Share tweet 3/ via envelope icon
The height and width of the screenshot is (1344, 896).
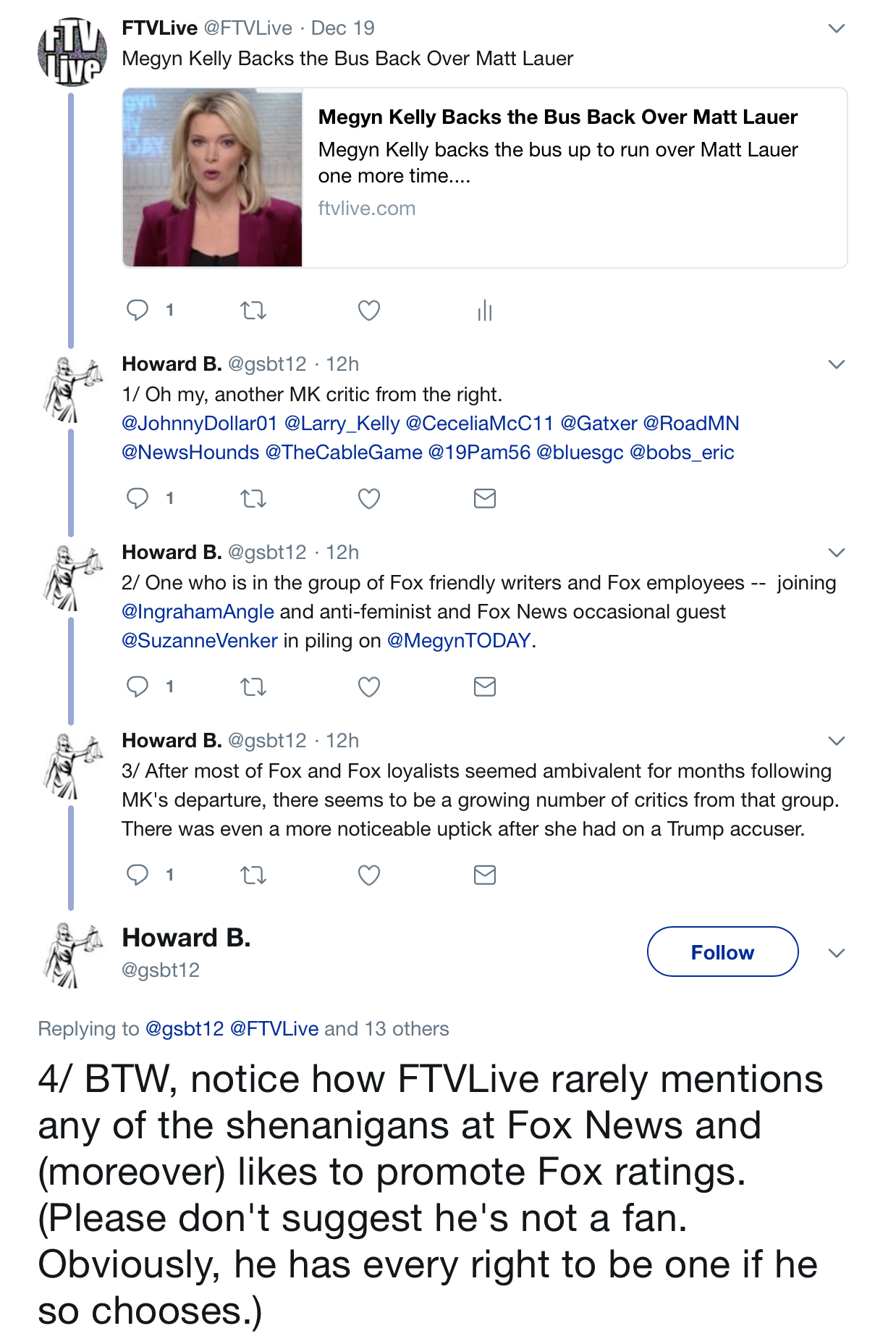(485, 875)
